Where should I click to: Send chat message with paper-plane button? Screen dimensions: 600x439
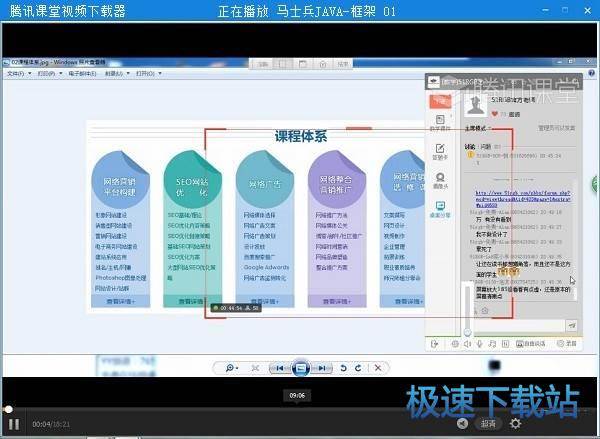point(572,326)
